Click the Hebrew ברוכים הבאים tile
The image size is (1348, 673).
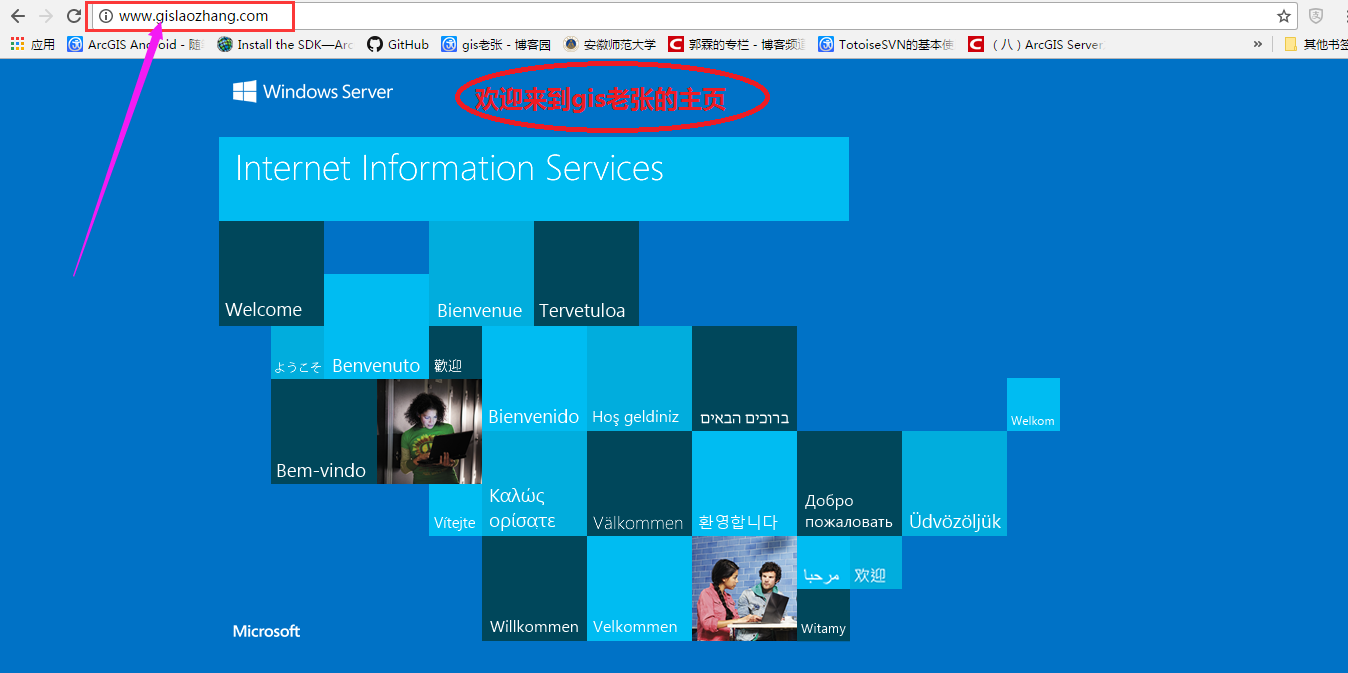click(x=744, y=378)
